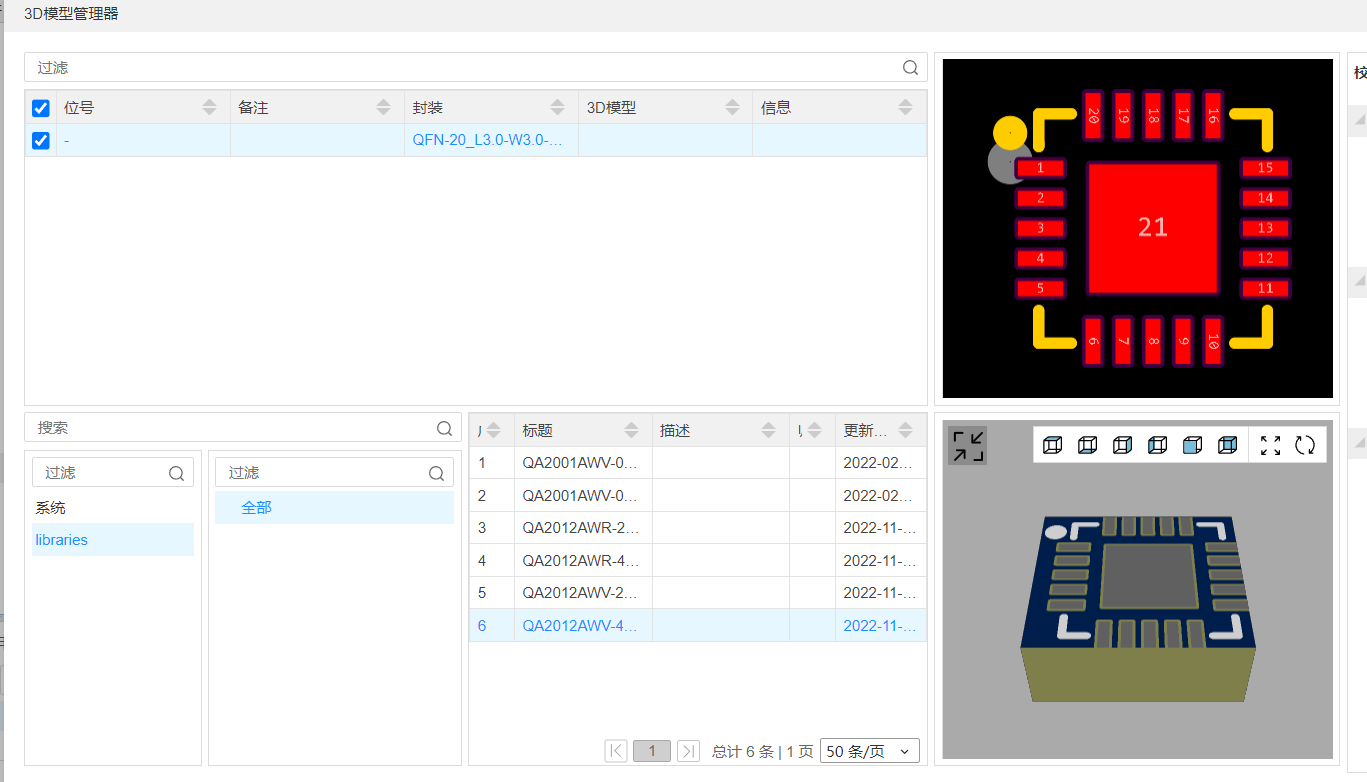
Task: Click the magnifier icon in the 搜索 box
Action: tap(444, 428)
